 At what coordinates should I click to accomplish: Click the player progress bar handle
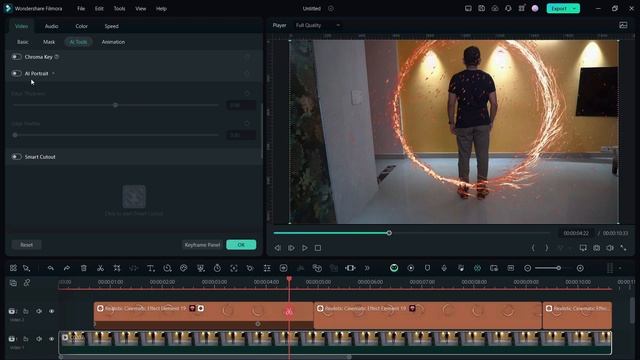coord(389,233)
